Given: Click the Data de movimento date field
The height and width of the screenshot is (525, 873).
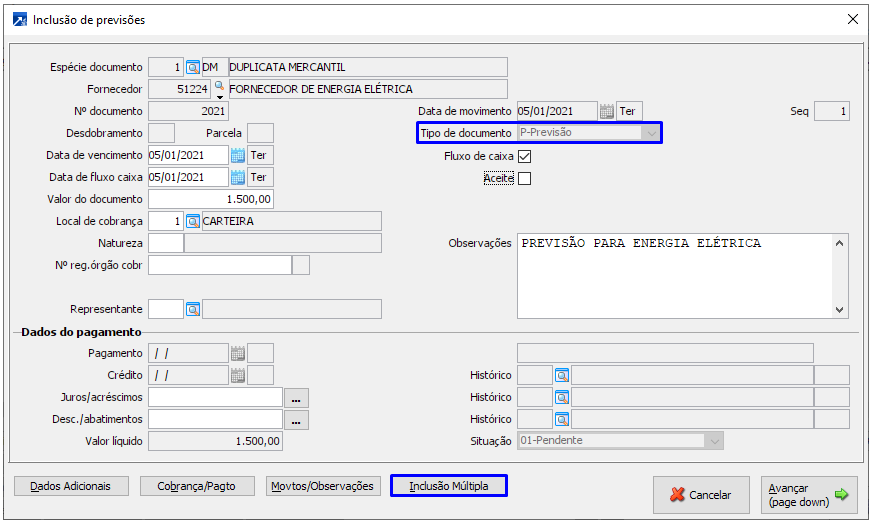Looking at the screenshot, I should 557,111.
